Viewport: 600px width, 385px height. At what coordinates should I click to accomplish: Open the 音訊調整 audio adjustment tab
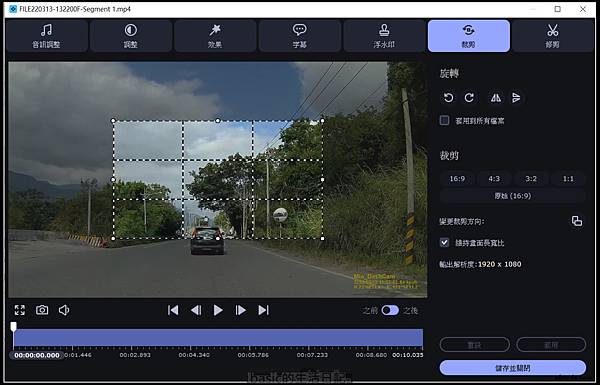tap(46, 36)
